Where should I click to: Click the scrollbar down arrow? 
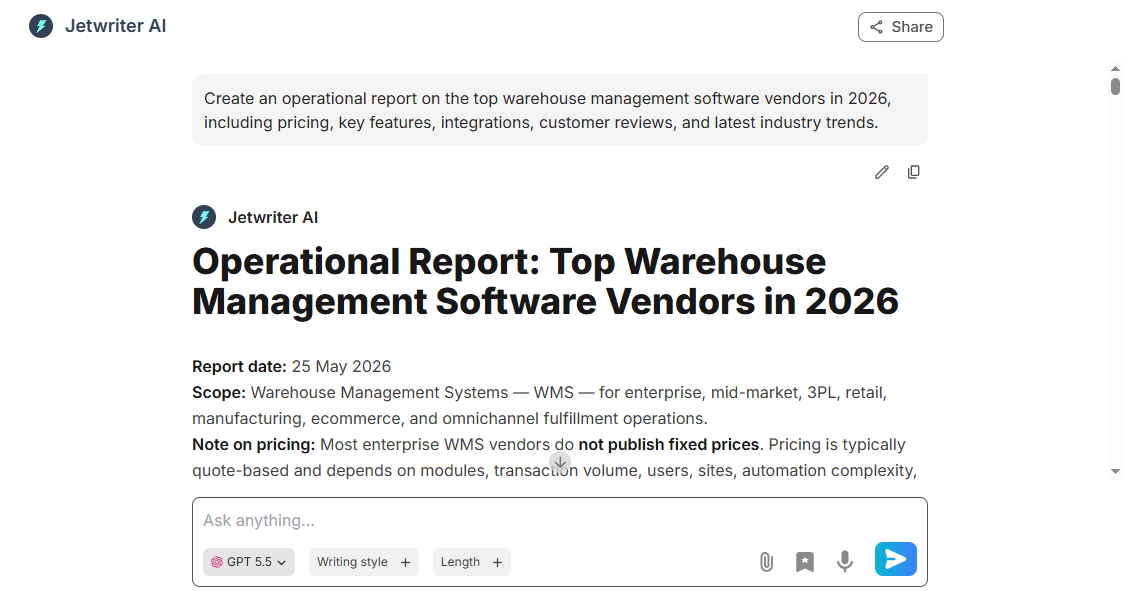coord(1116,471)
